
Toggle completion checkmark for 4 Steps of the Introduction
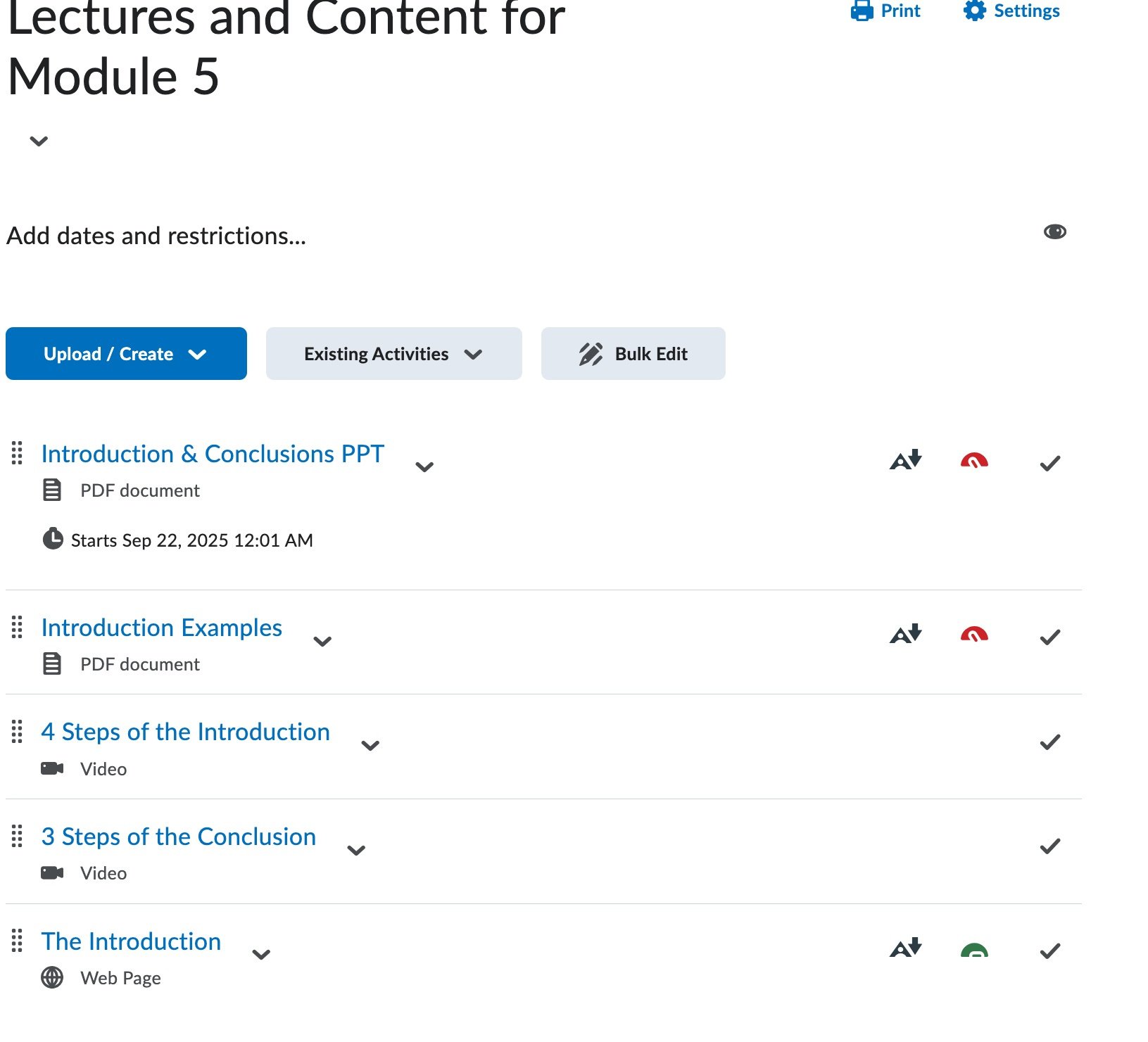pos(1050,742)
